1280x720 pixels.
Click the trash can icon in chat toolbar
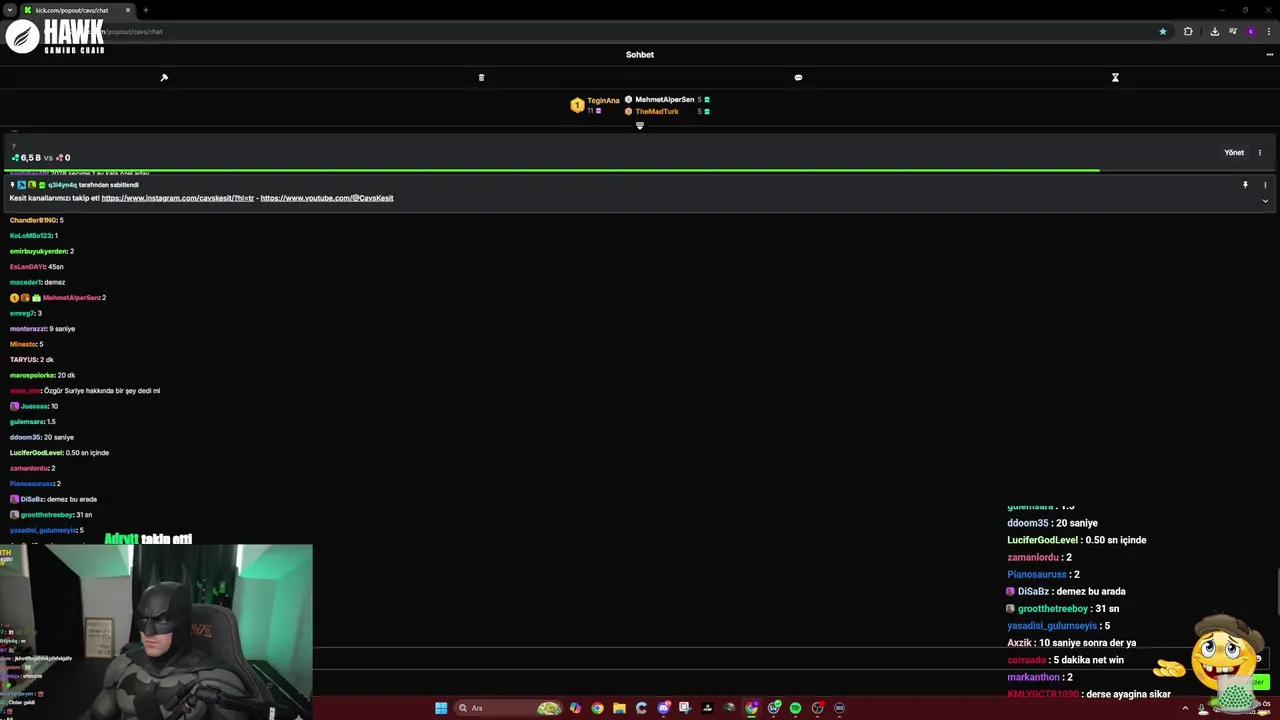481,77
